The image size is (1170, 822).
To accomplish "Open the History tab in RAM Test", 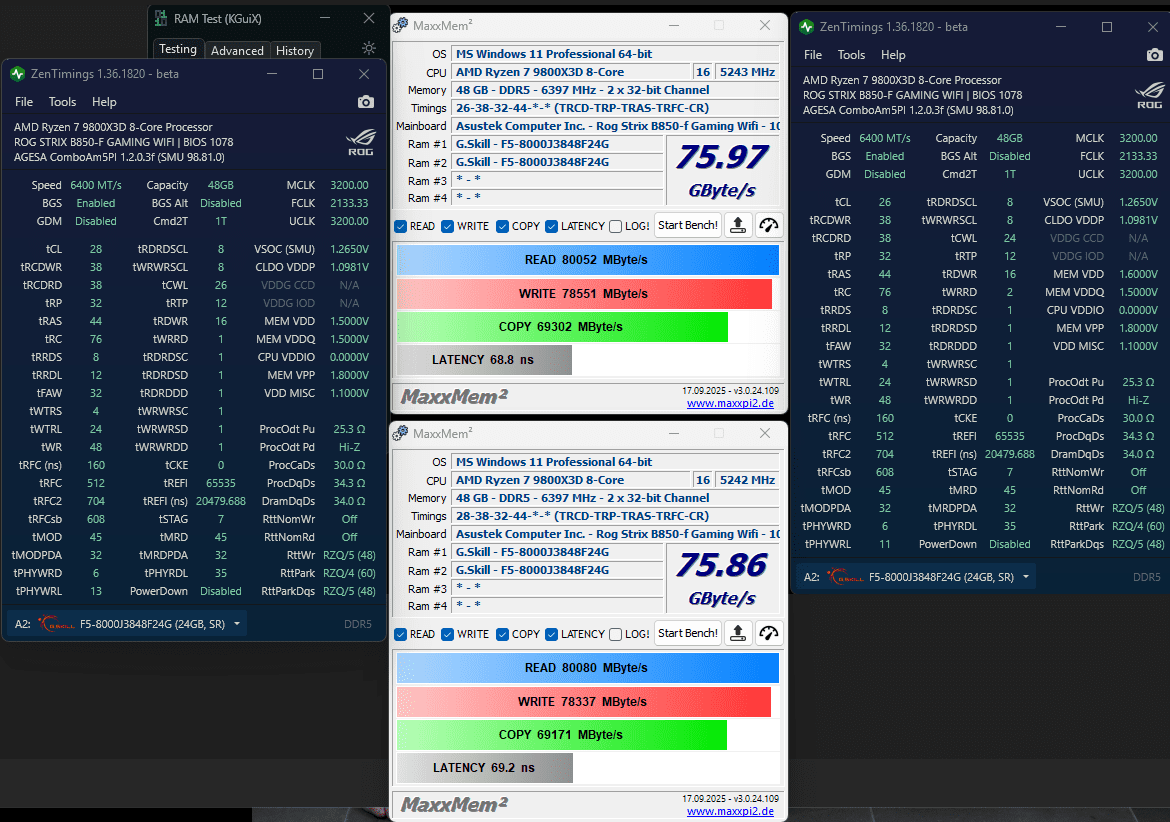I will 295,50.
